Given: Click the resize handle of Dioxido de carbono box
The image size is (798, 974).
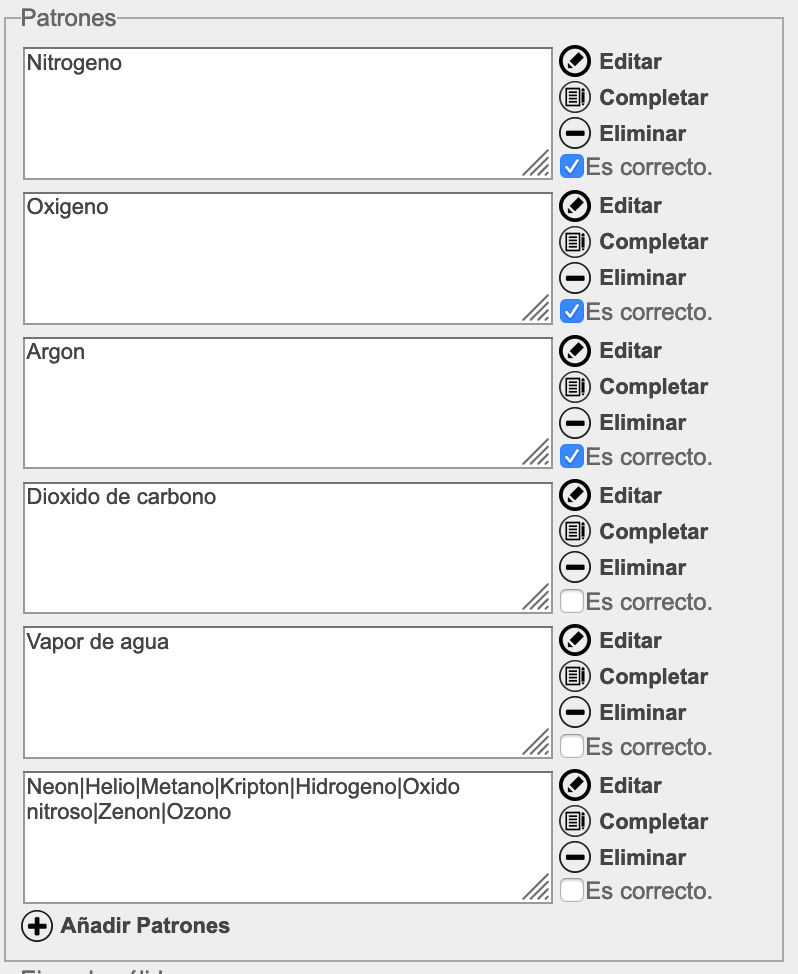Looking at the screenshot, I should coord(537,598).
